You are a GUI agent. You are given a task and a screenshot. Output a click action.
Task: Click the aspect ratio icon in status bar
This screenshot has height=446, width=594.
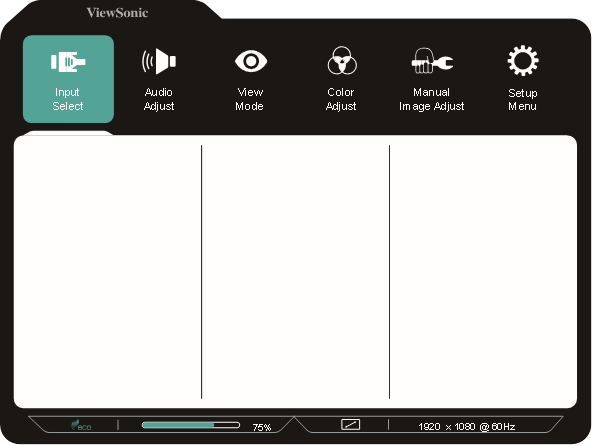tap(350, 424)
